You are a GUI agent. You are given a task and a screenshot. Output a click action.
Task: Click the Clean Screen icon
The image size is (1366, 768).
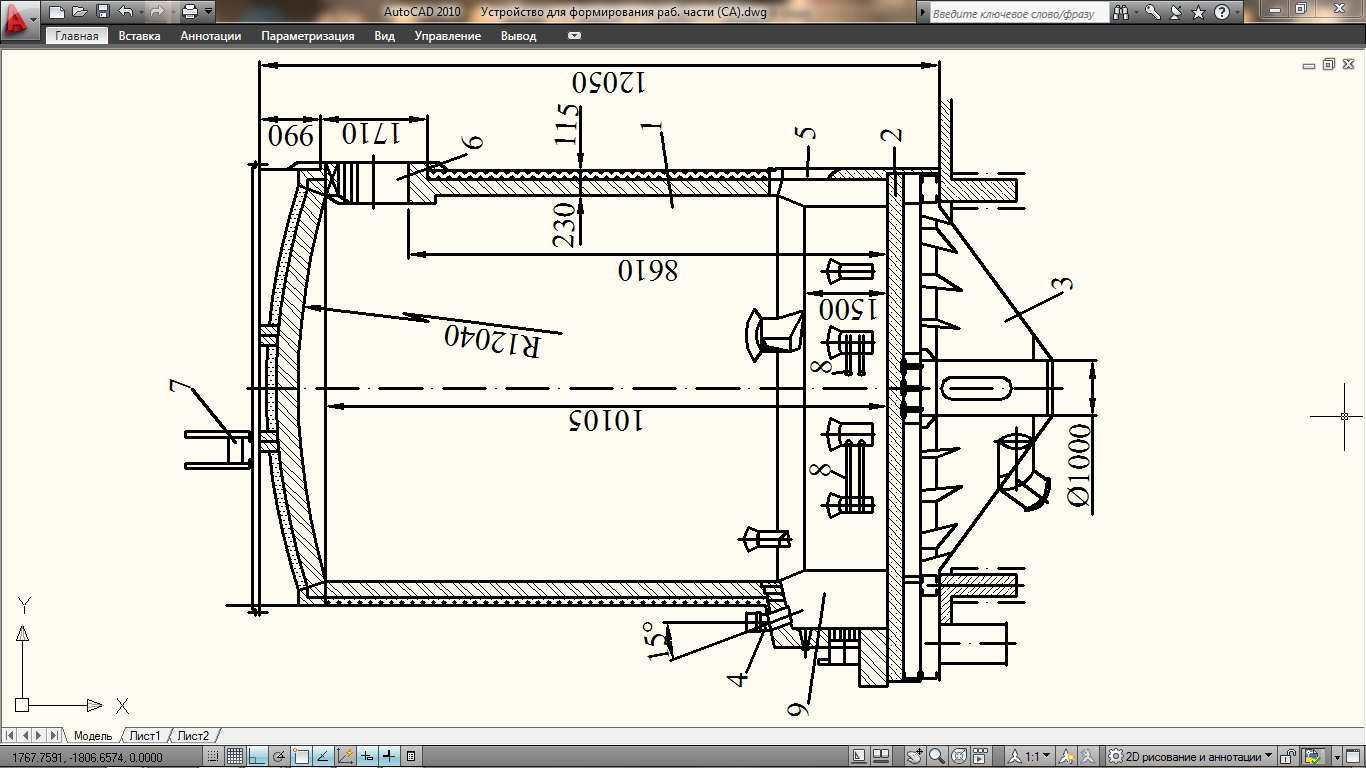pos(1353,756)
